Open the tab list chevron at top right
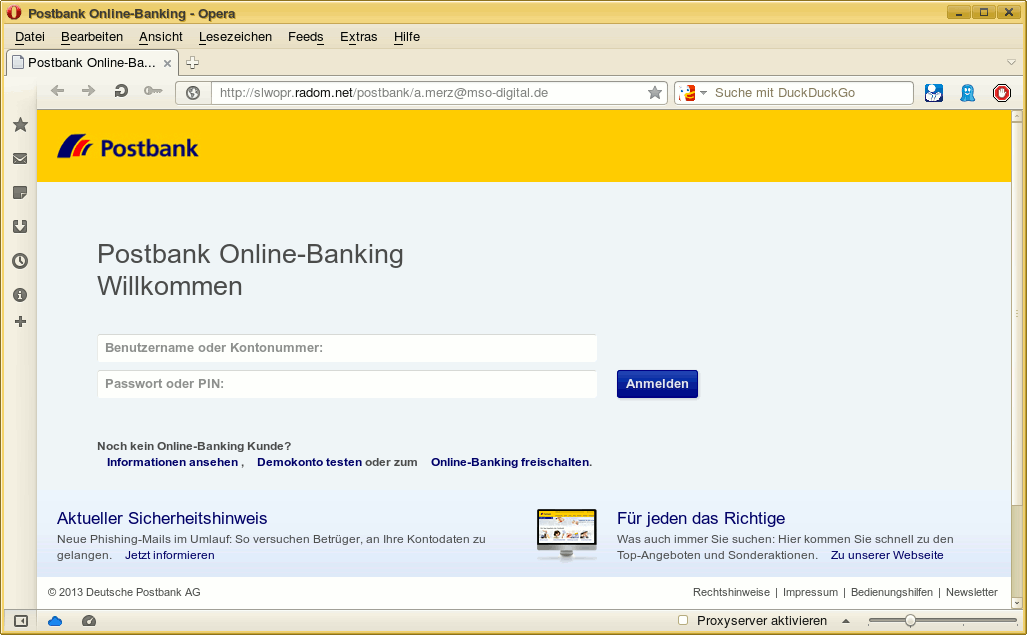Viewport: 1027px width, 635px height. tap(1011, 61)
